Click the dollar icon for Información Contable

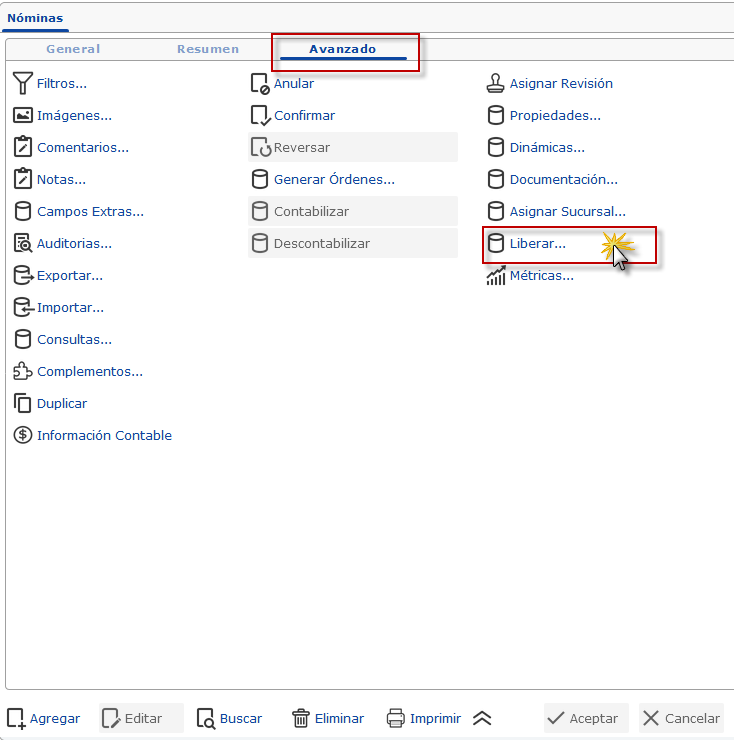(23, 435)
